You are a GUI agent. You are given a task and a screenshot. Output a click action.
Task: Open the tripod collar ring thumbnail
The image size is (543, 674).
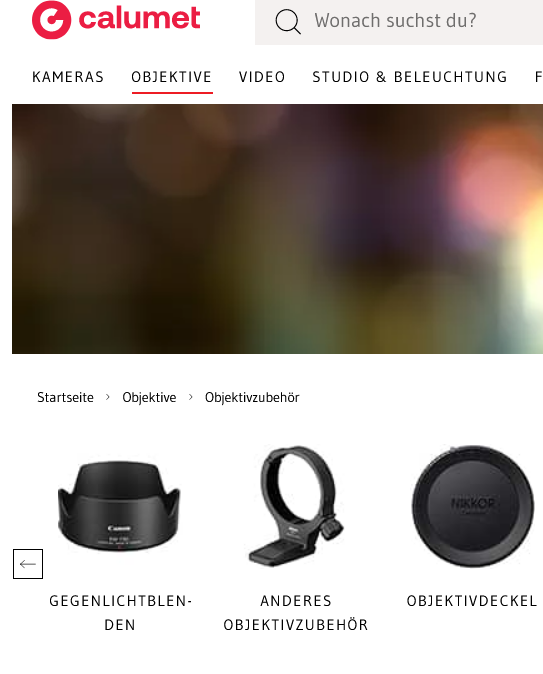point(296,506)
